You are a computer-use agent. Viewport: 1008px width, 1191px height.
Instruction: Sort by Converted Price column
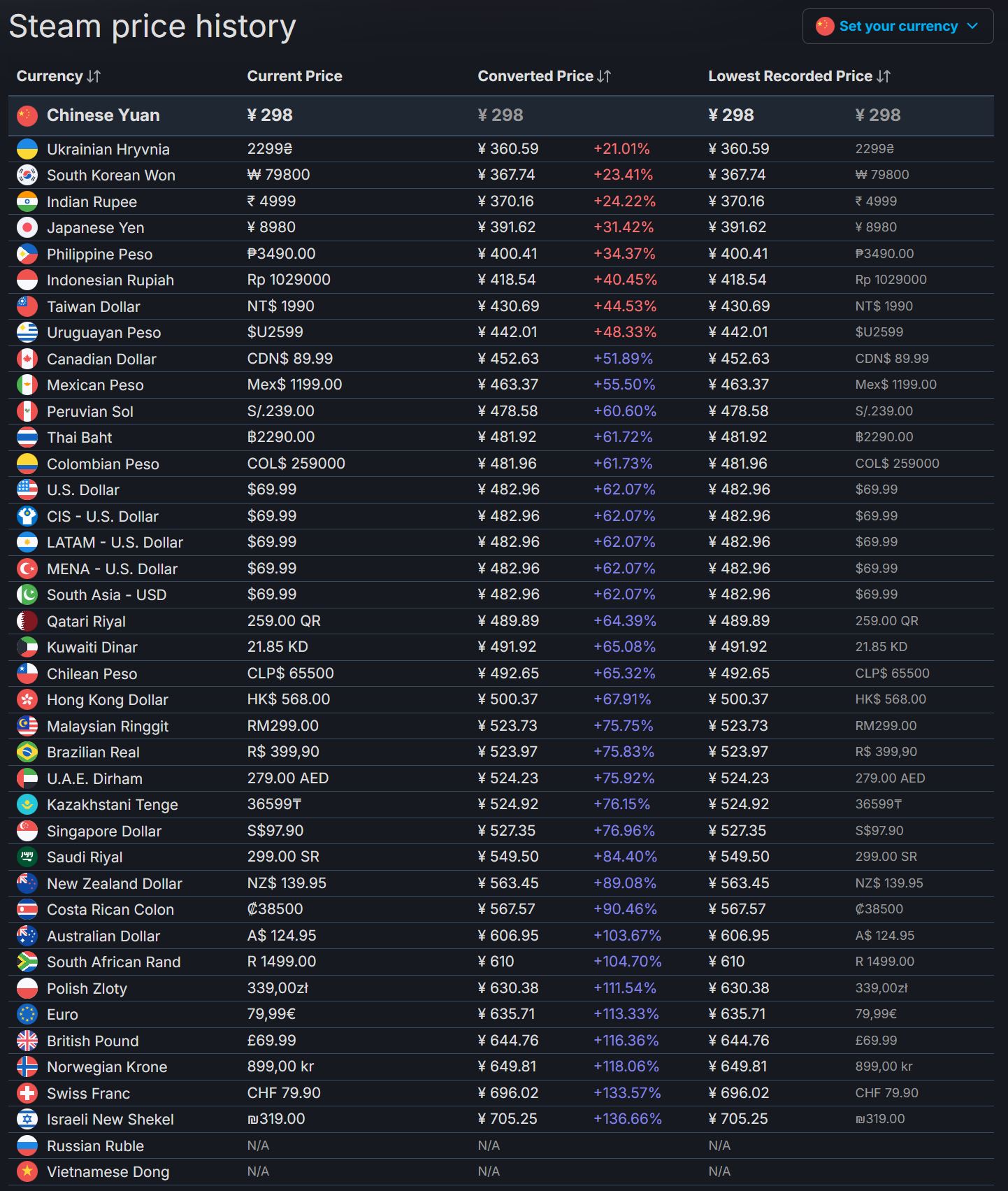click(x=544, y=76)
